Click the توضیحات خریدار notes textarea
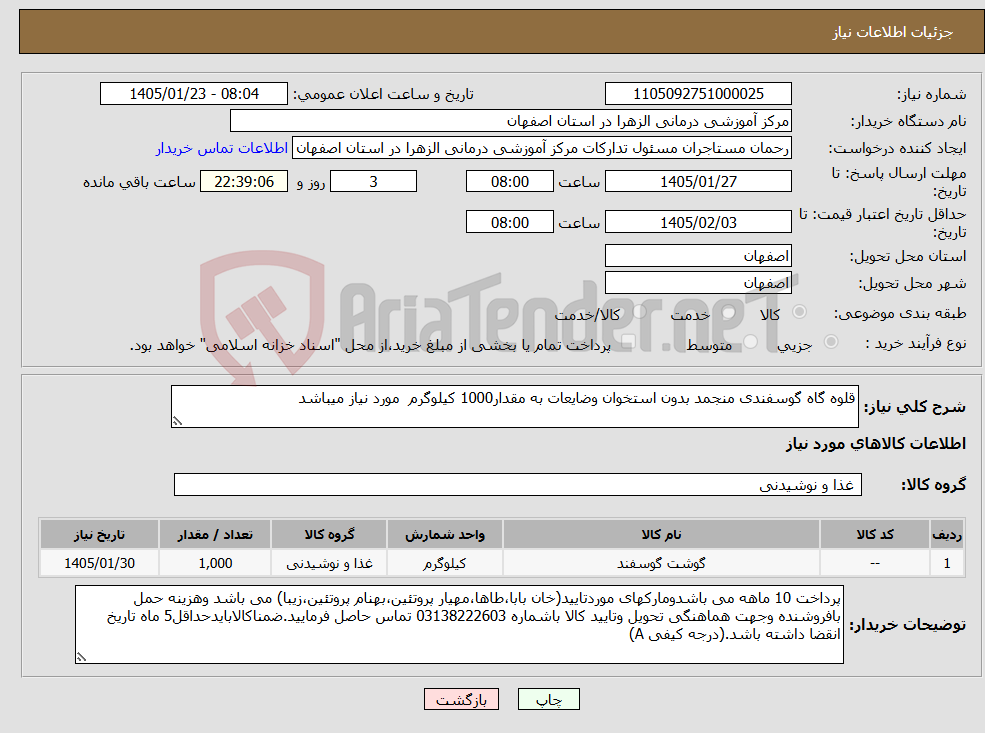 [459, 624]
